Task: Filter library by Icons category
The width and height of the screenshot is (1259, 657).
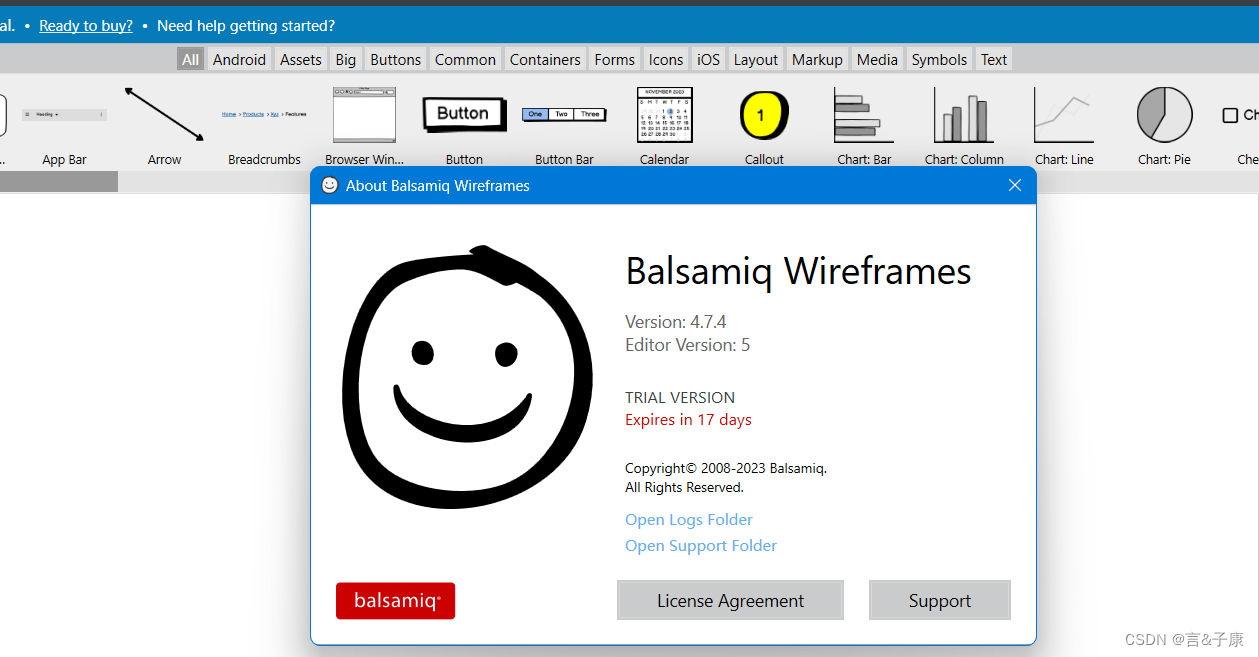Action: [666, 59]
